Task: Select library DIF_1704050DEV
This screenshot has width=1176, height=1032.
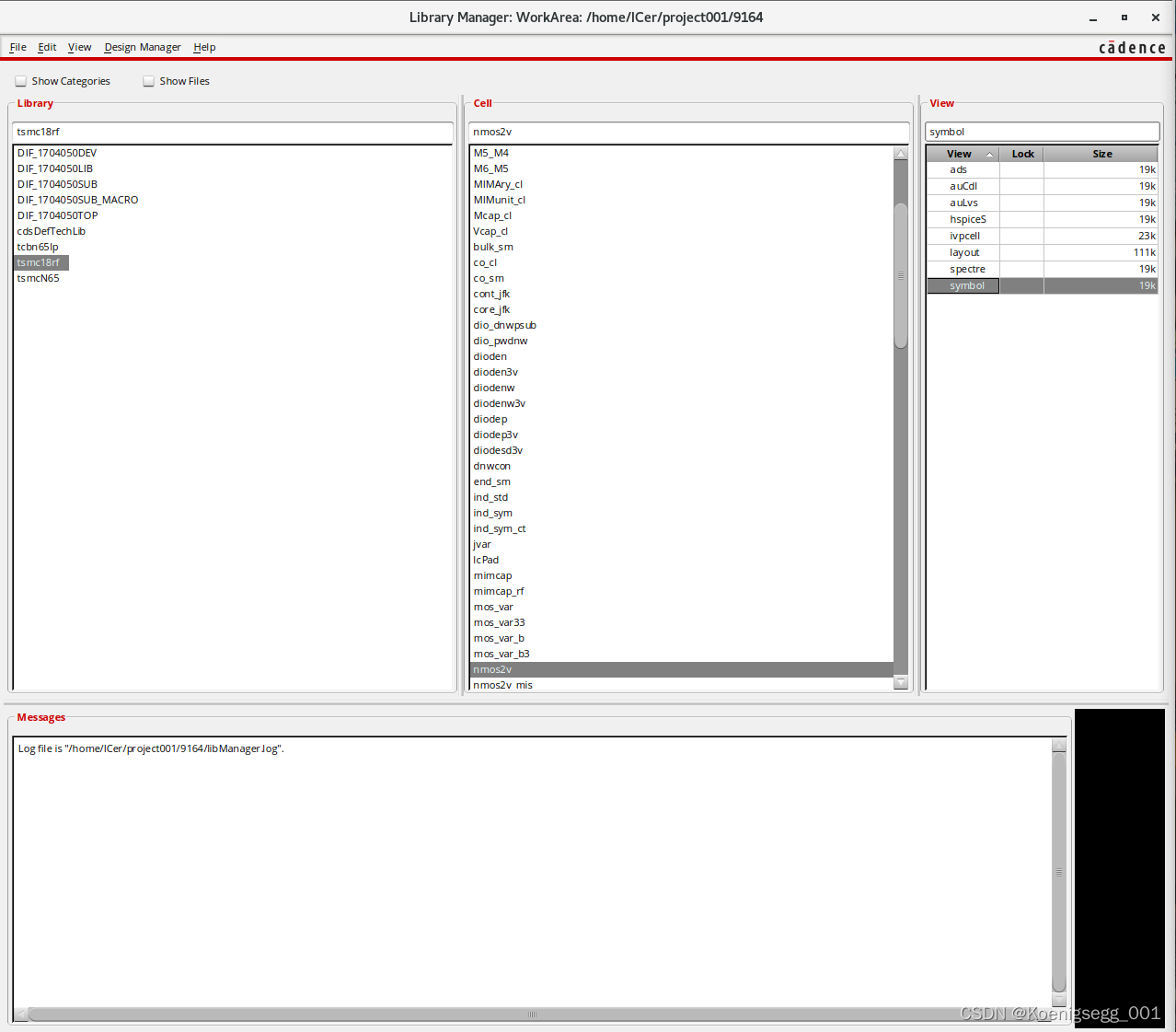Action: point(56,153)
